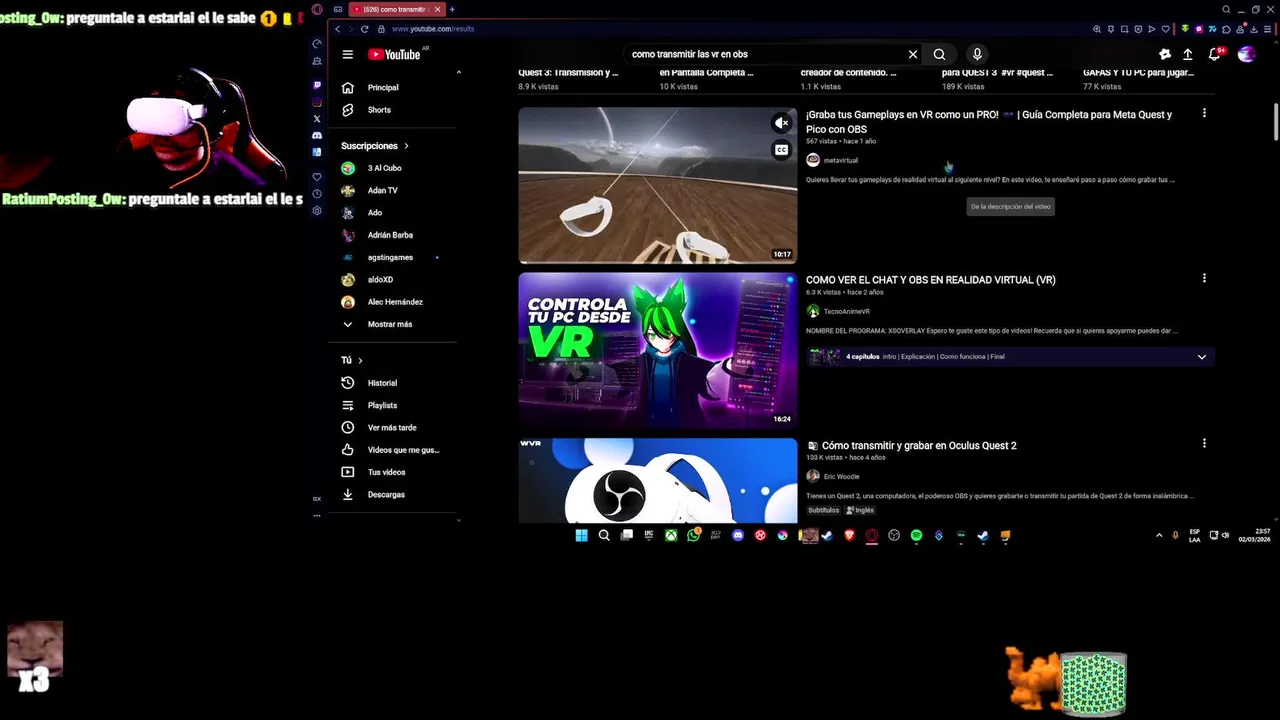
Task: Click the YouTube page vertical scrollbar
Action: [1276, 123]
